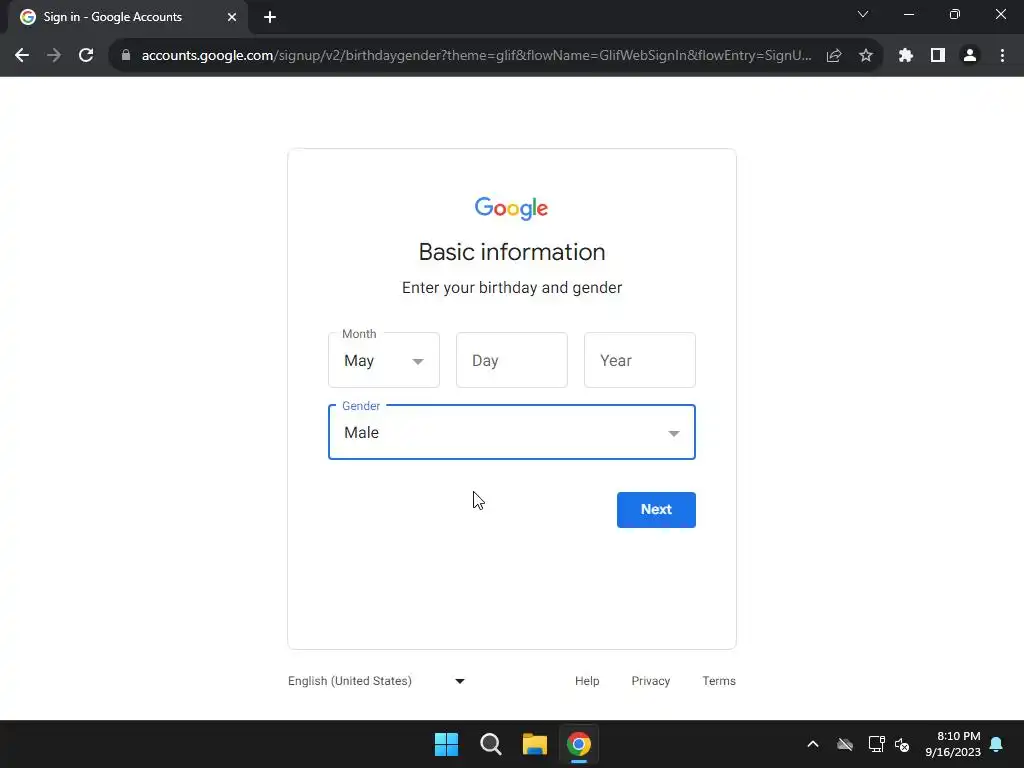Minimize the Chrome window

coord(909,14)
